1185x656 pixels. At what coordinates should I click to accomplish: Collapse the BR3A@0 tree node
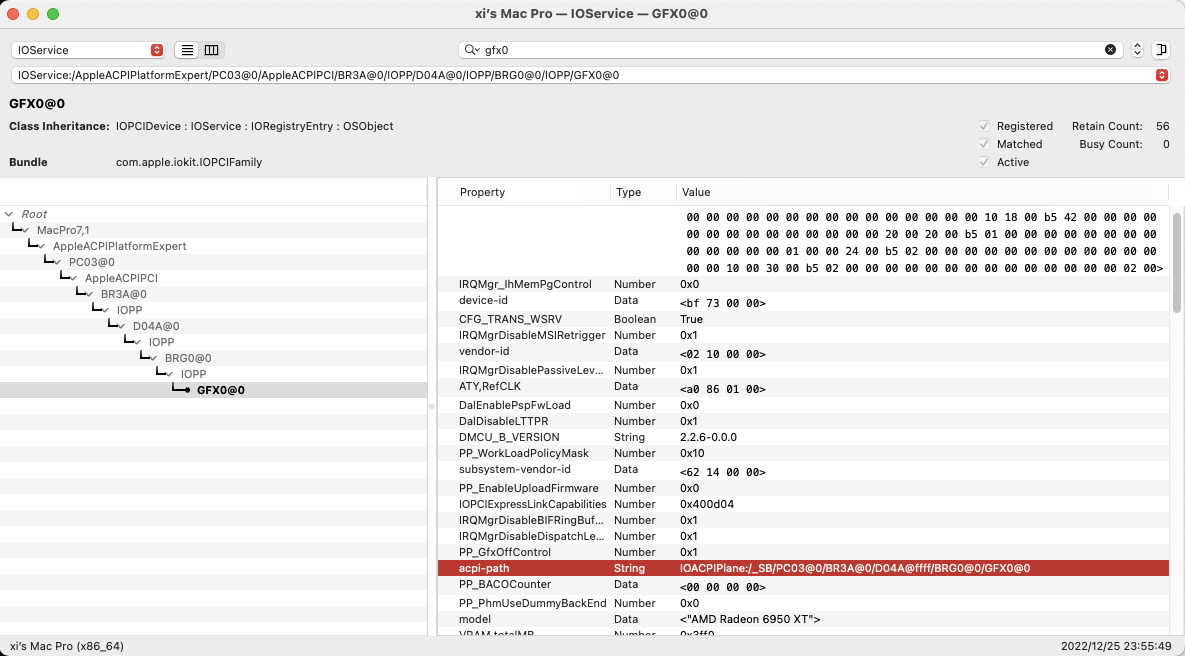click(x=91, y=294)
